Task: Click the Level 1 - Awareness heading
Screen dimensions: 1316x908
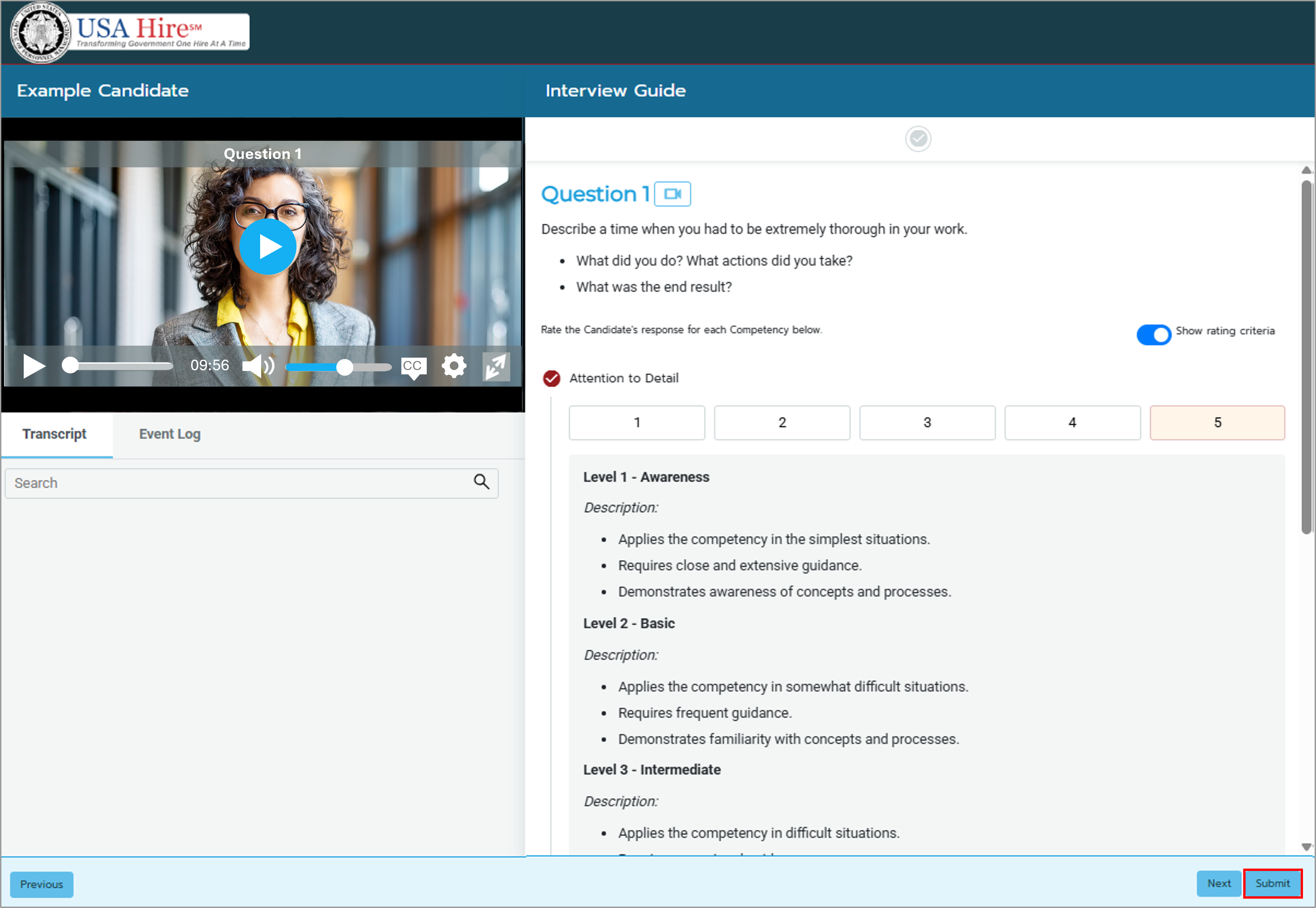Action: pos(646,477)
